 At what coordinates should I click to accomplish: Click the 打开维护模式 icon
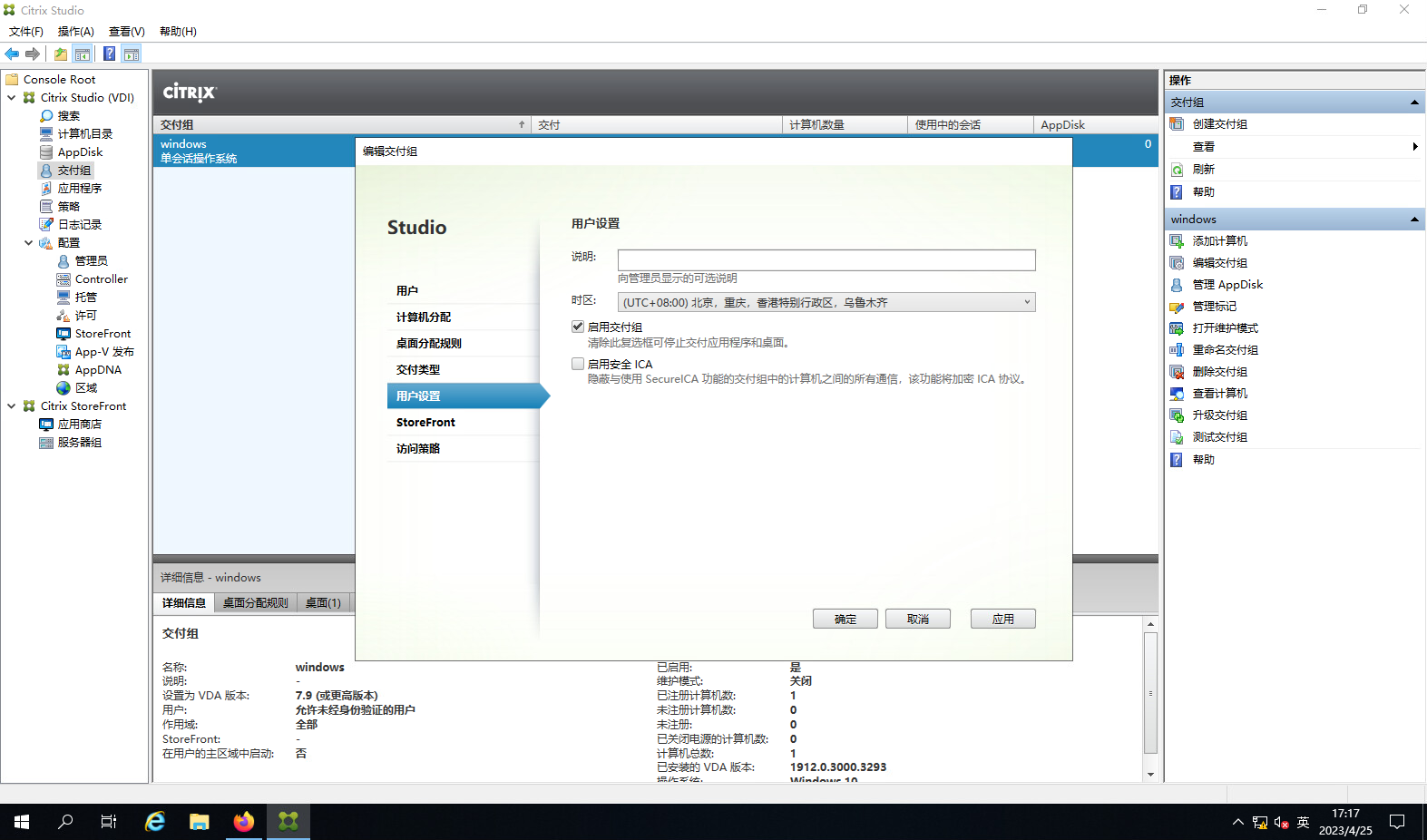[1177, 328]
